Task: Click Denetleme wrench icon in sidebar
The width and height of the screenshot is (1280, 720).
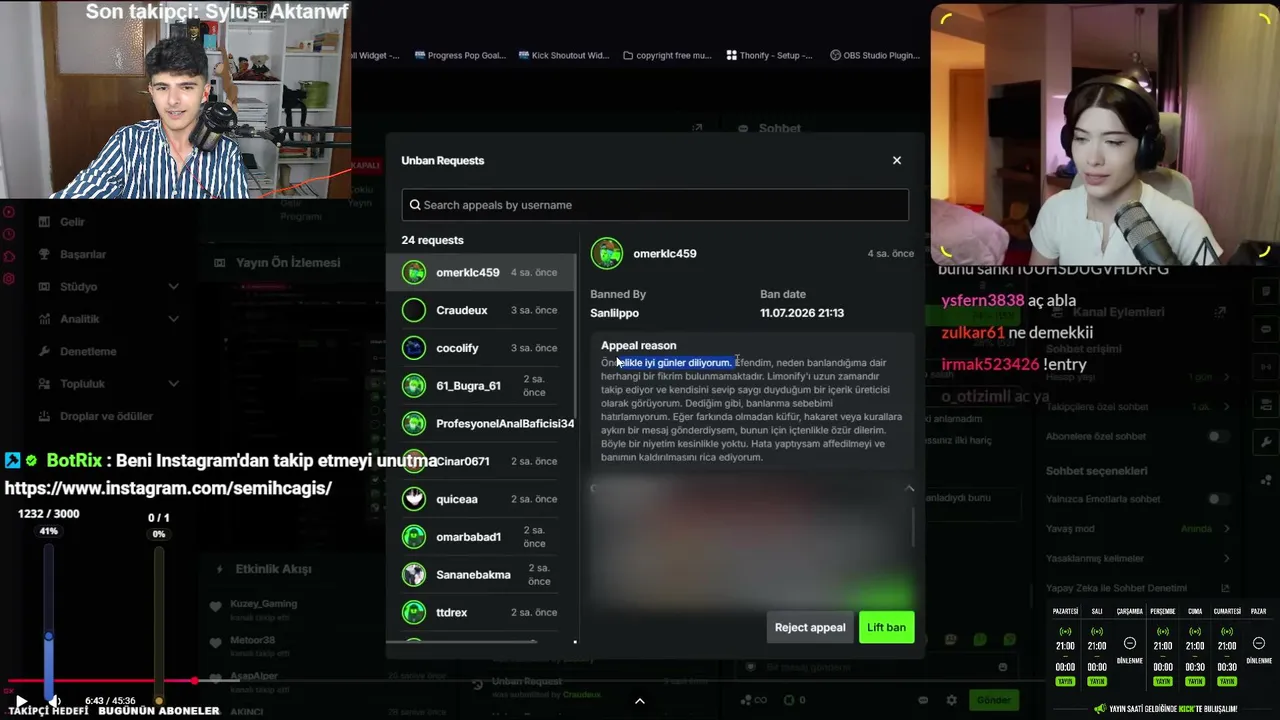Action: [44, 351]
